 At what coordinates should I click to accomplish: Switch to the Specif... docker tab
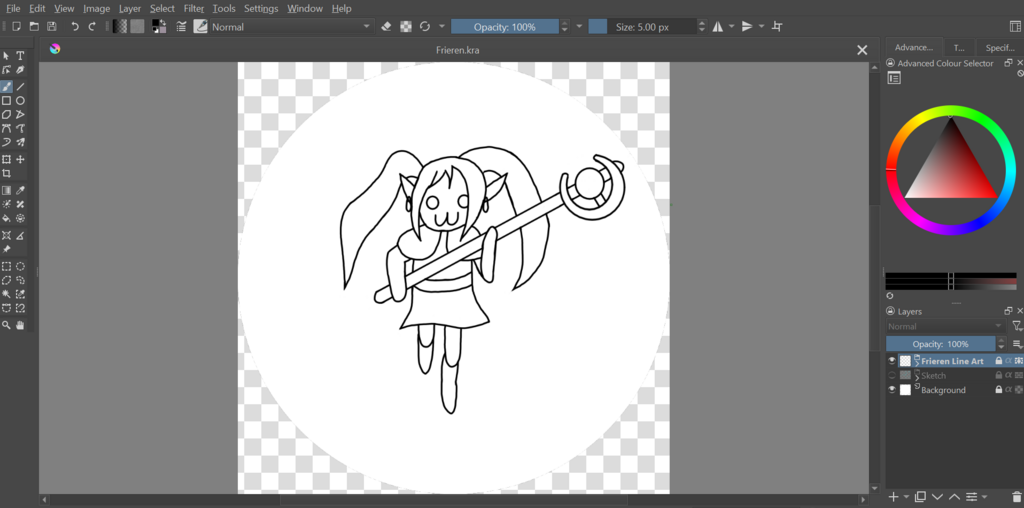point(999,47)
